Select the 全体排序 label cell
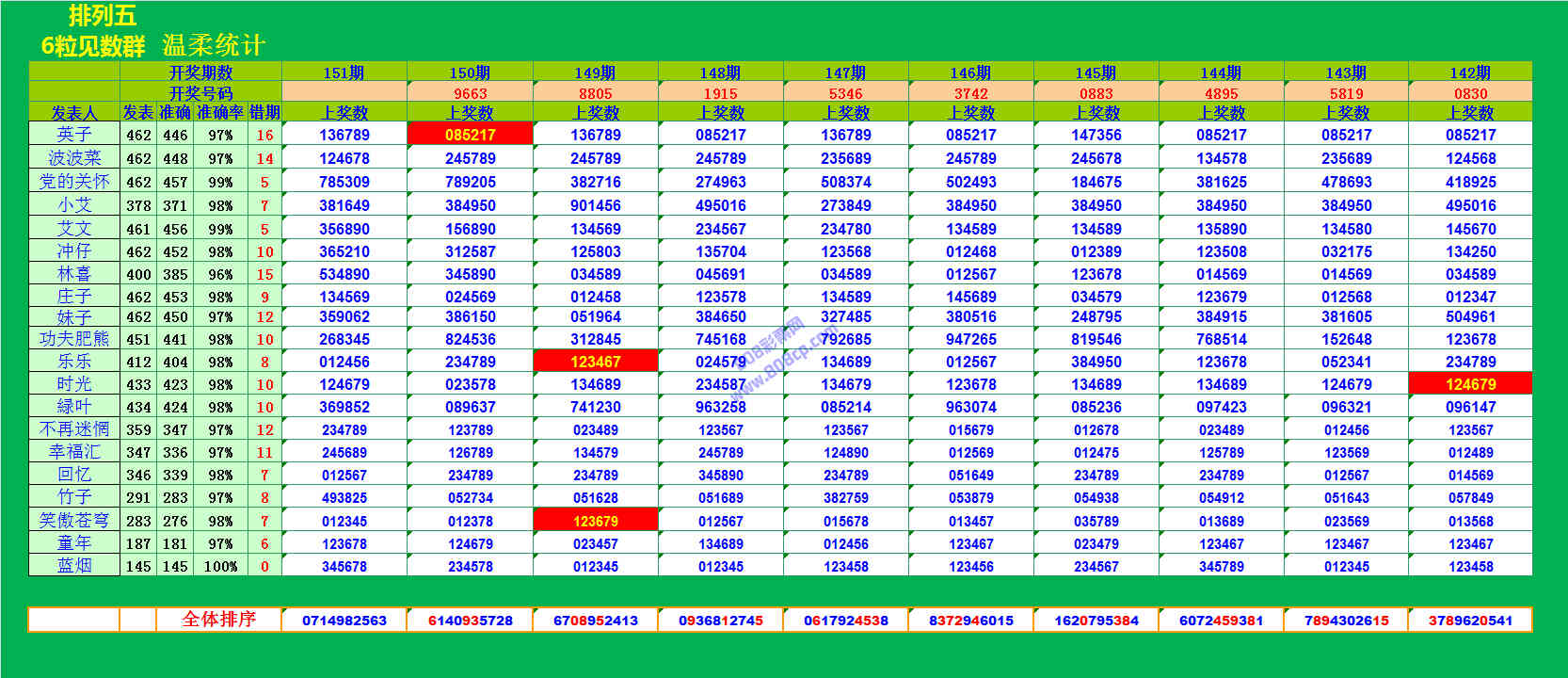This screenshot has width=1568, height=678. (x=218, y=620)
